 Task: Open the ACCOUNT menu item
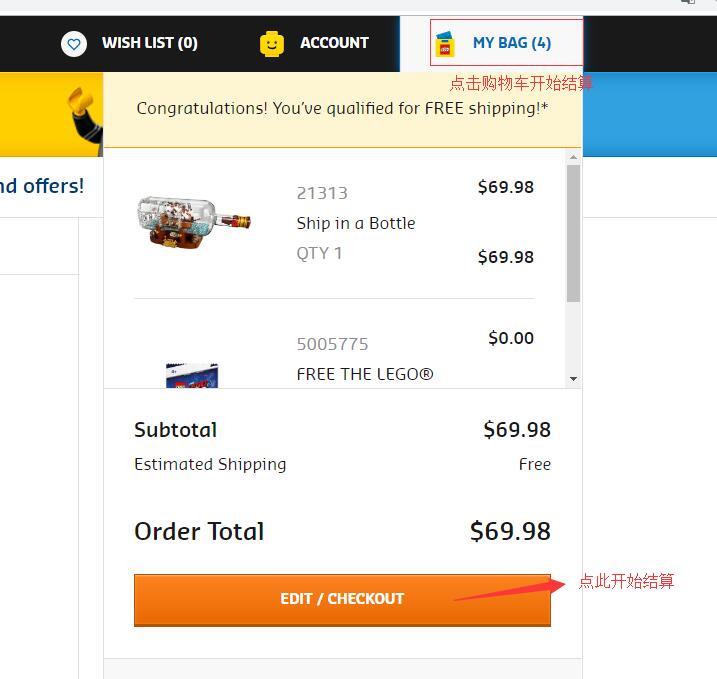[334, 43]
